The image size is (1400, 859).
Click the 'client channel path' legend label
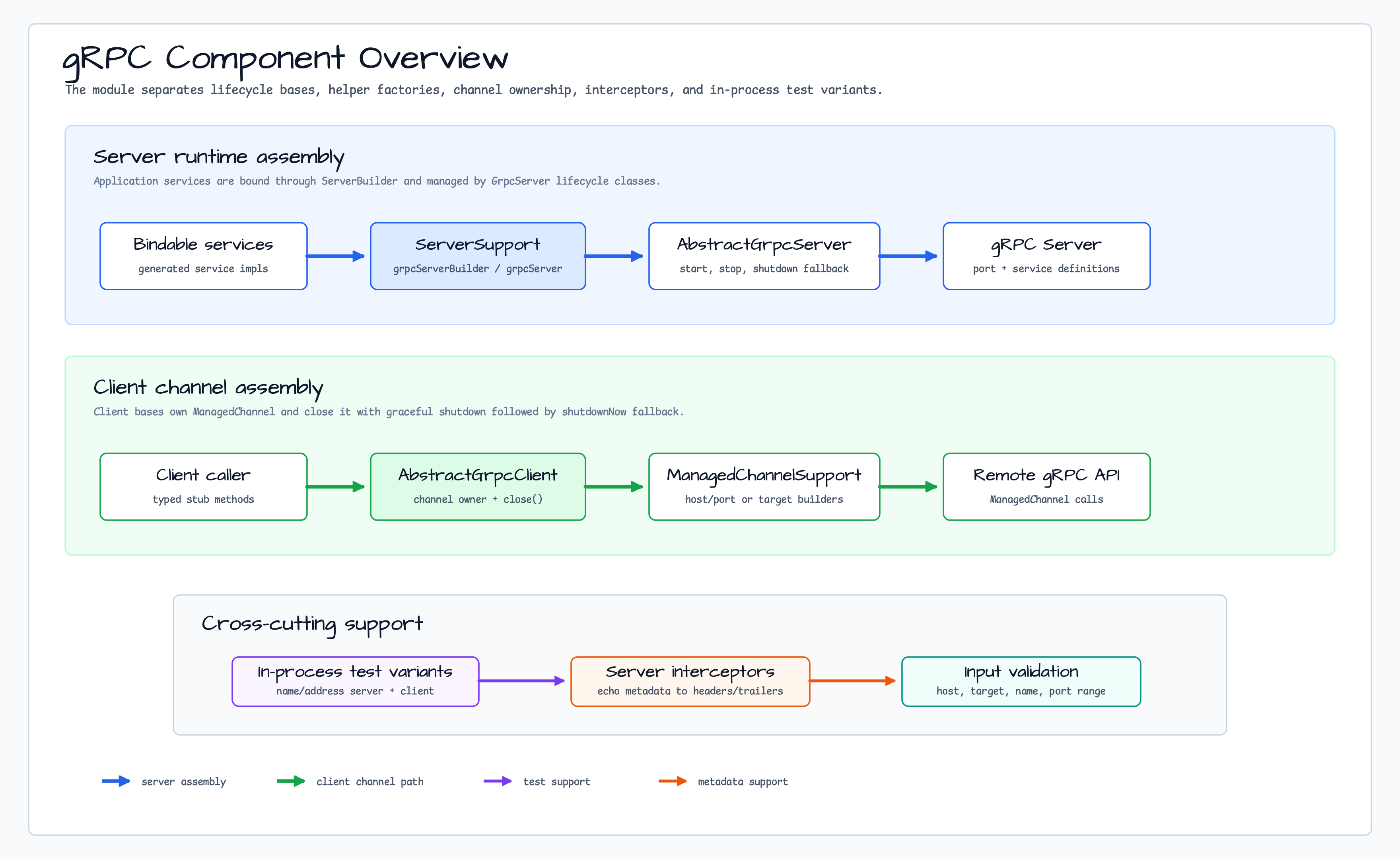[370, 782]
